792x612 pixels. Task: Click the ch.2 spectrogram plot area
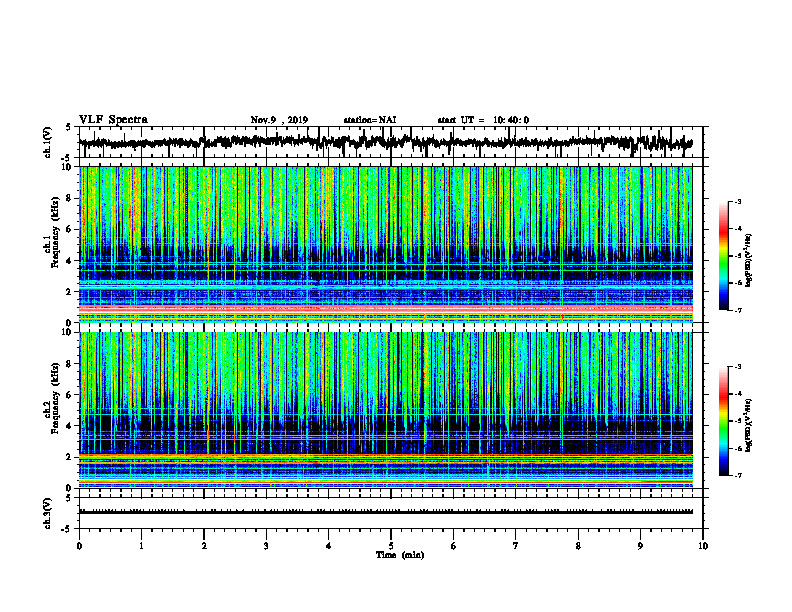(x=385, y=410)
